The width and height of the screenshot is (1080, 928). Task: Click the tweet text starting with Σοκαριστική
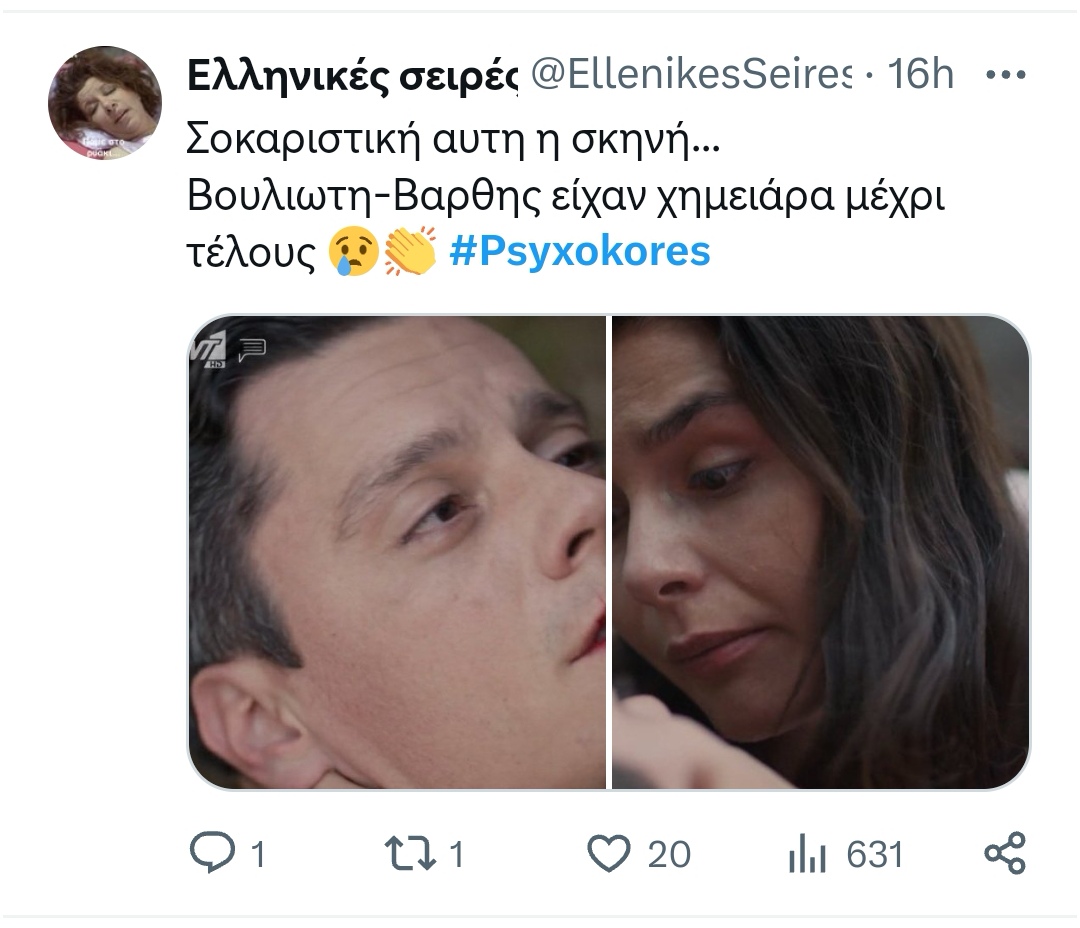pyautogui.click(x=453, y=140)
